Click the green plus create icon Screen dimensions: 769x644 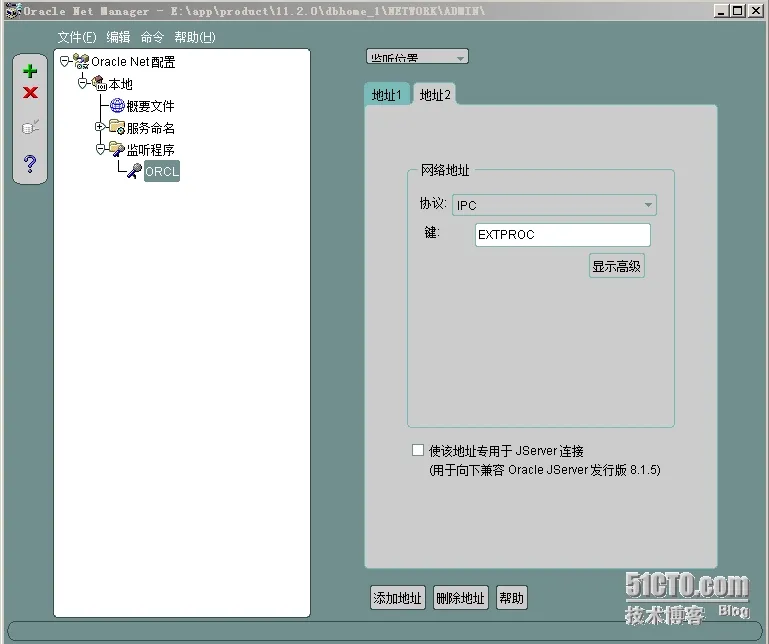30,71
